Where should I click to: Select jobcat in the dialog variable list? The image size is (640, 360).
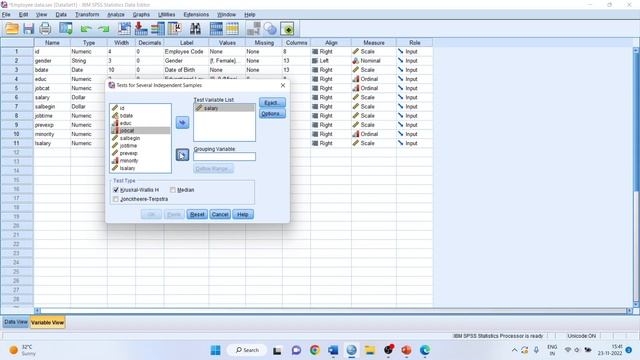[140, 131]
